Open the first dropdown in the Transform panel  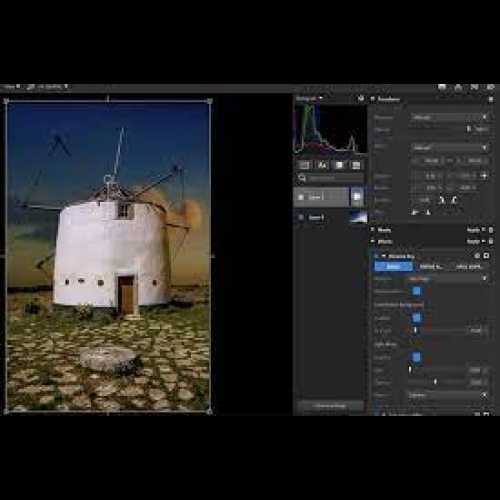coord(449,117)
